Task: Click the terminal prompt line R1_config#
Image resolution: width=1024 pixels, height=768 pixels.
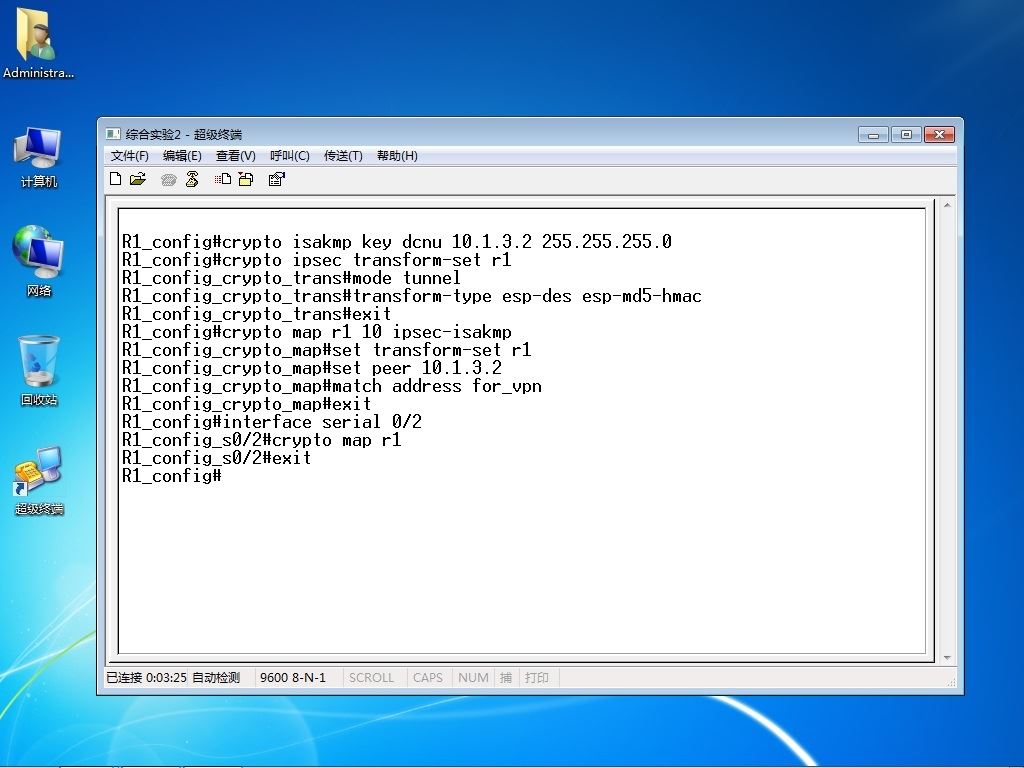Action: click(172, 476)
